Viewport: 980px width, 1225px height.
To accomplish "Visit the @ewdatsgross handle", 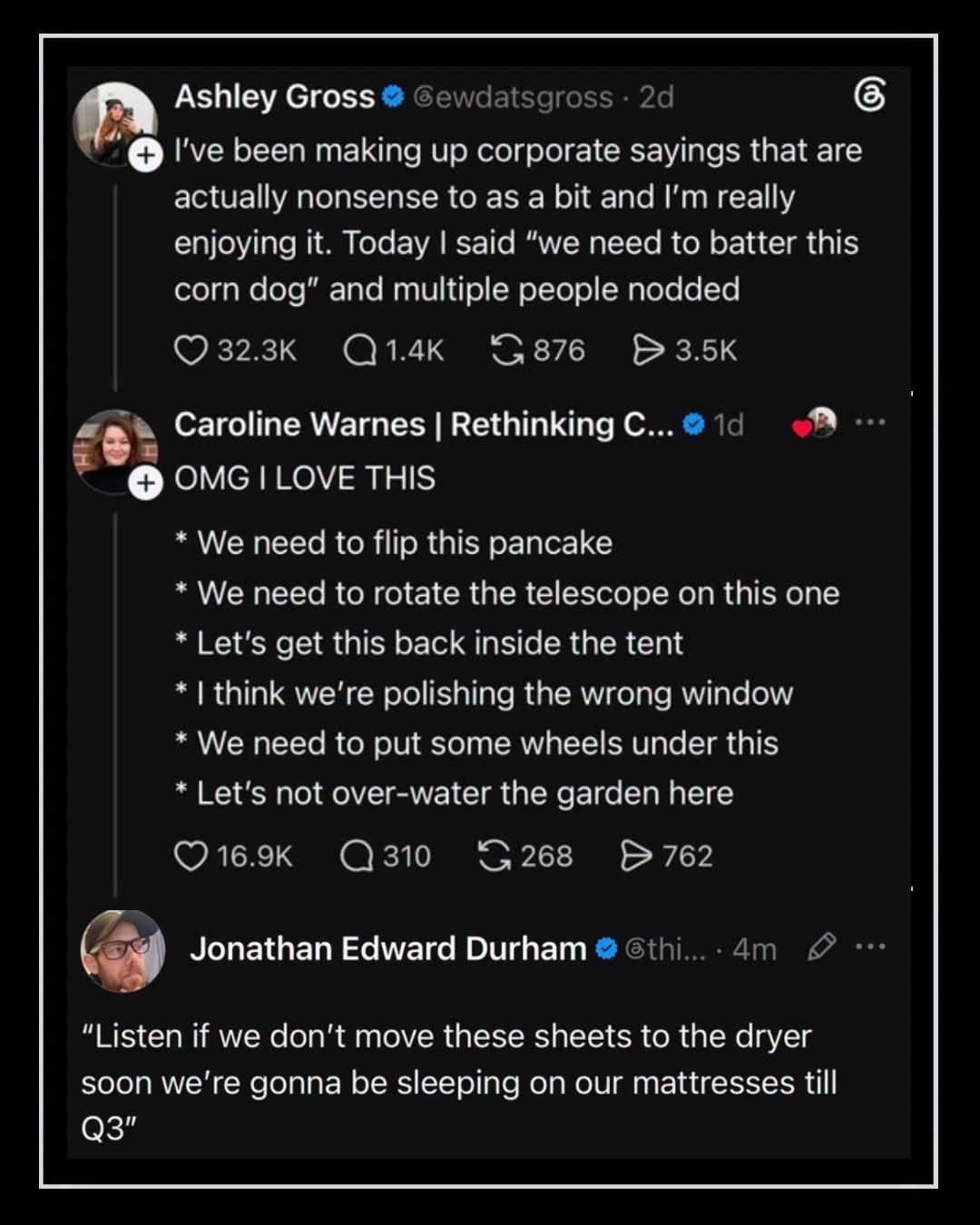I will (514, 96).
